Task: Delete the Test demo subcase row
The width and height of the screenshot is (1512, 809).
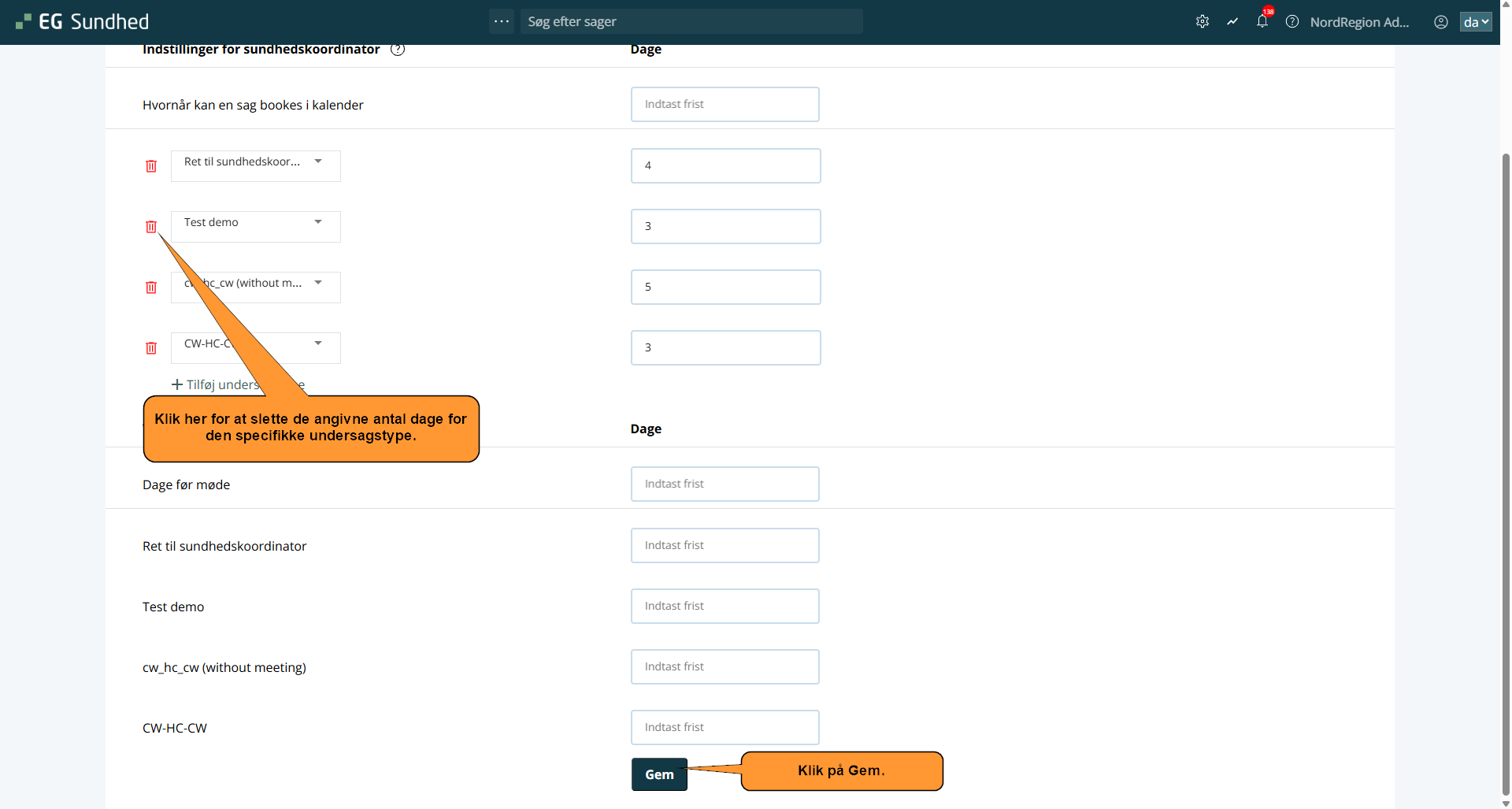Action: 151,227
